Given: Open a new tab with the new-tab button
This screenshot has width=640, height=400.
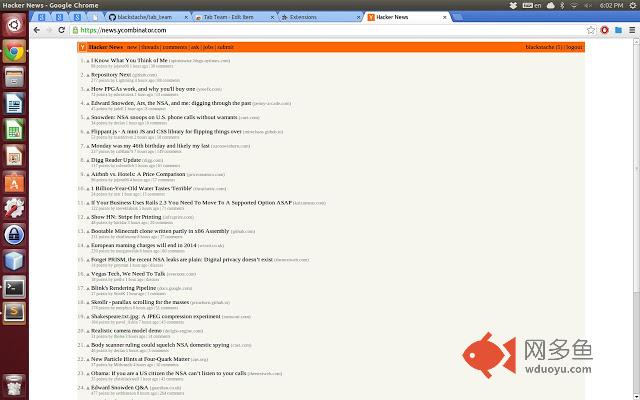Looking at the screenshot, I should (x=458, y=17).
